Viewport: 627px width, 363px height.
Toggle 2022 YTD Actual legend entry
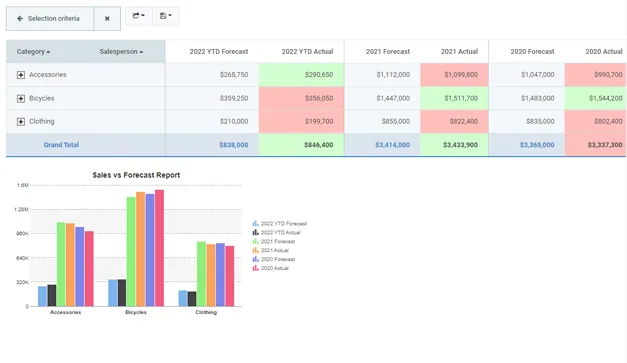click(x=276, y=232)
